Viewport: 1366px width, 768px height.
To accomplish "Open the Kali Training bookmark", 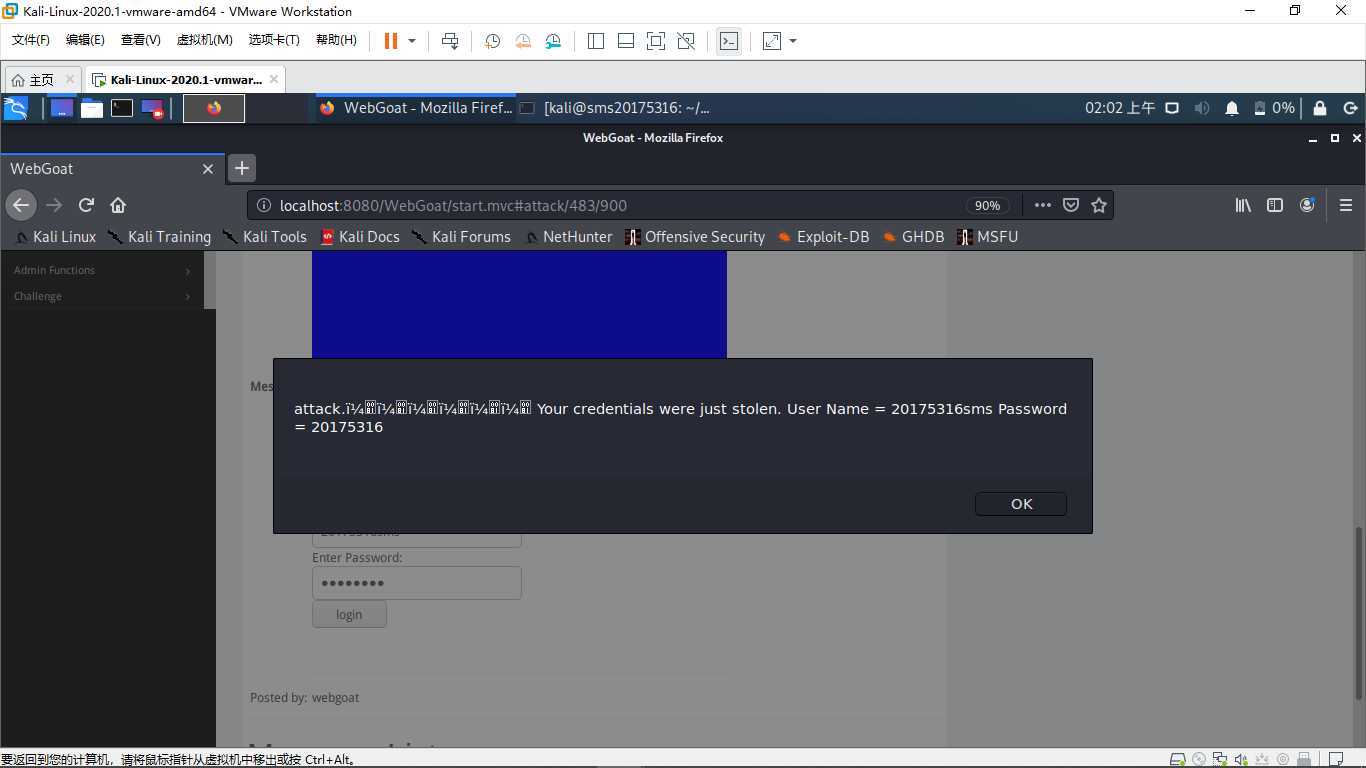I will (159, 237).
